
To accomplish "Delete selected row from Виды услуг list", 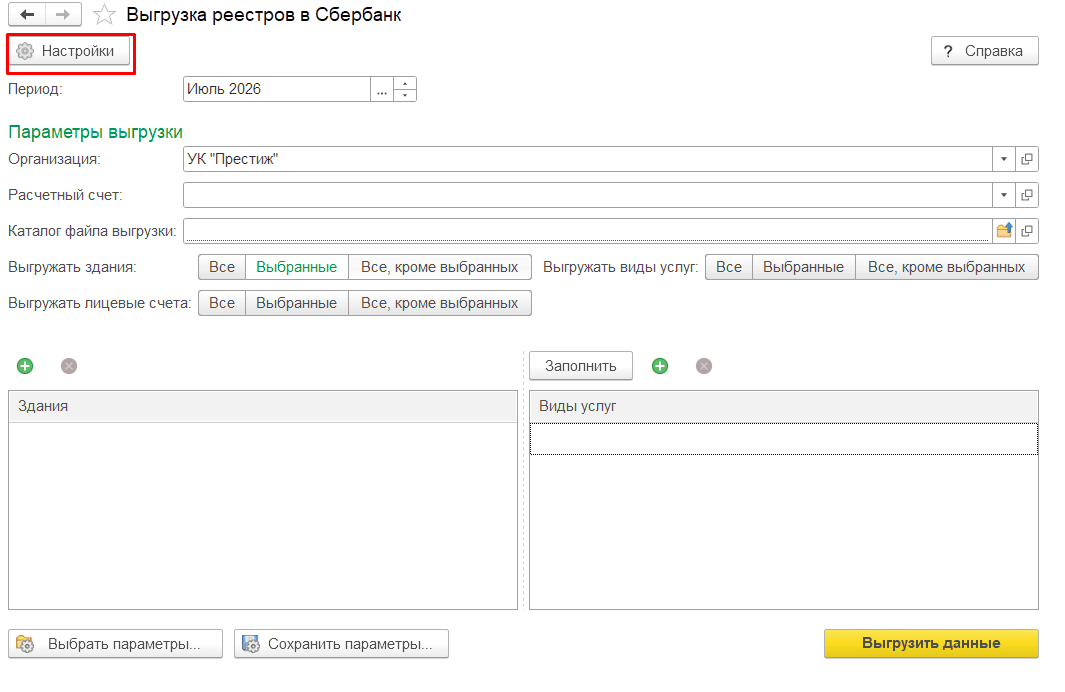I will [704, 366].
